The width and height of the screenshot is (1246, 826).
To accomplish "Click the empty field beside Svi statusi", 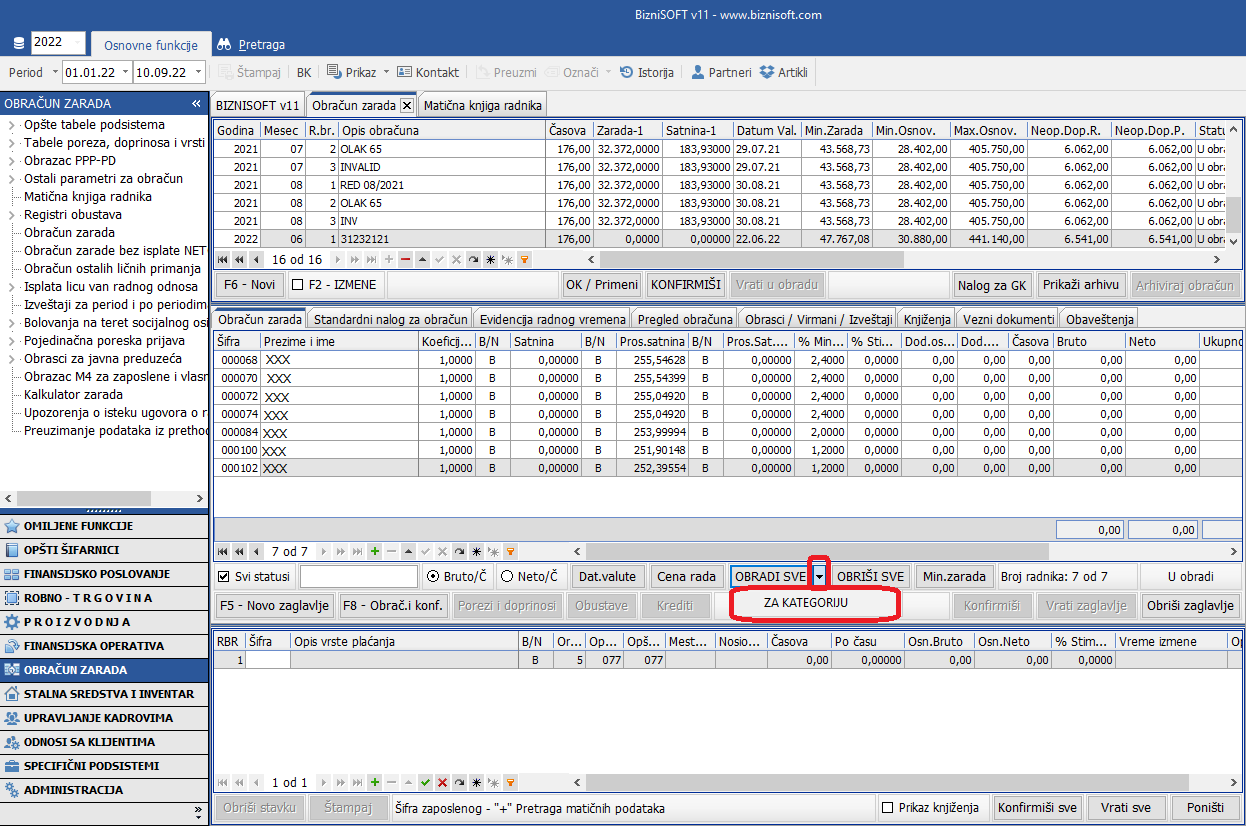I will coord(358,576).
